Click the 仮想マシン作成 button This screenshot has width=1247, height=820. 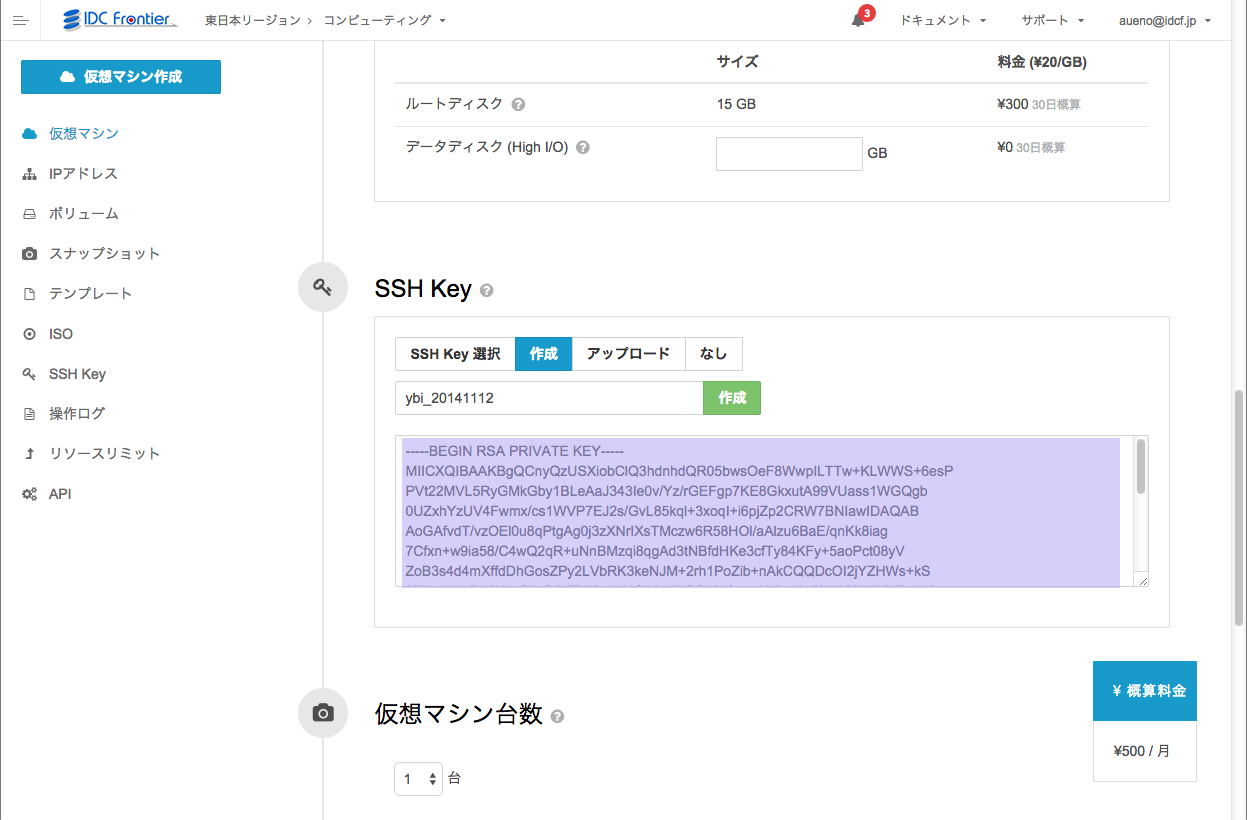pos(120,76)
